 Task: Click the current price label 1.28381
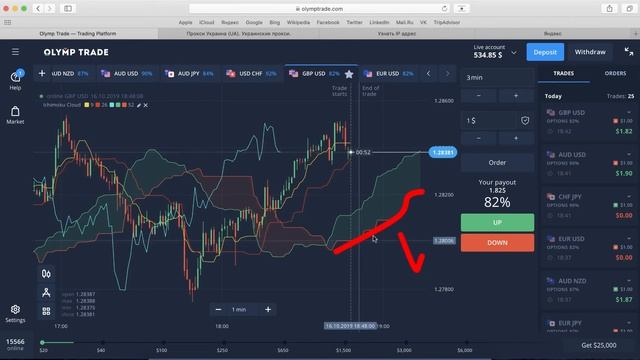coord(442,152)
